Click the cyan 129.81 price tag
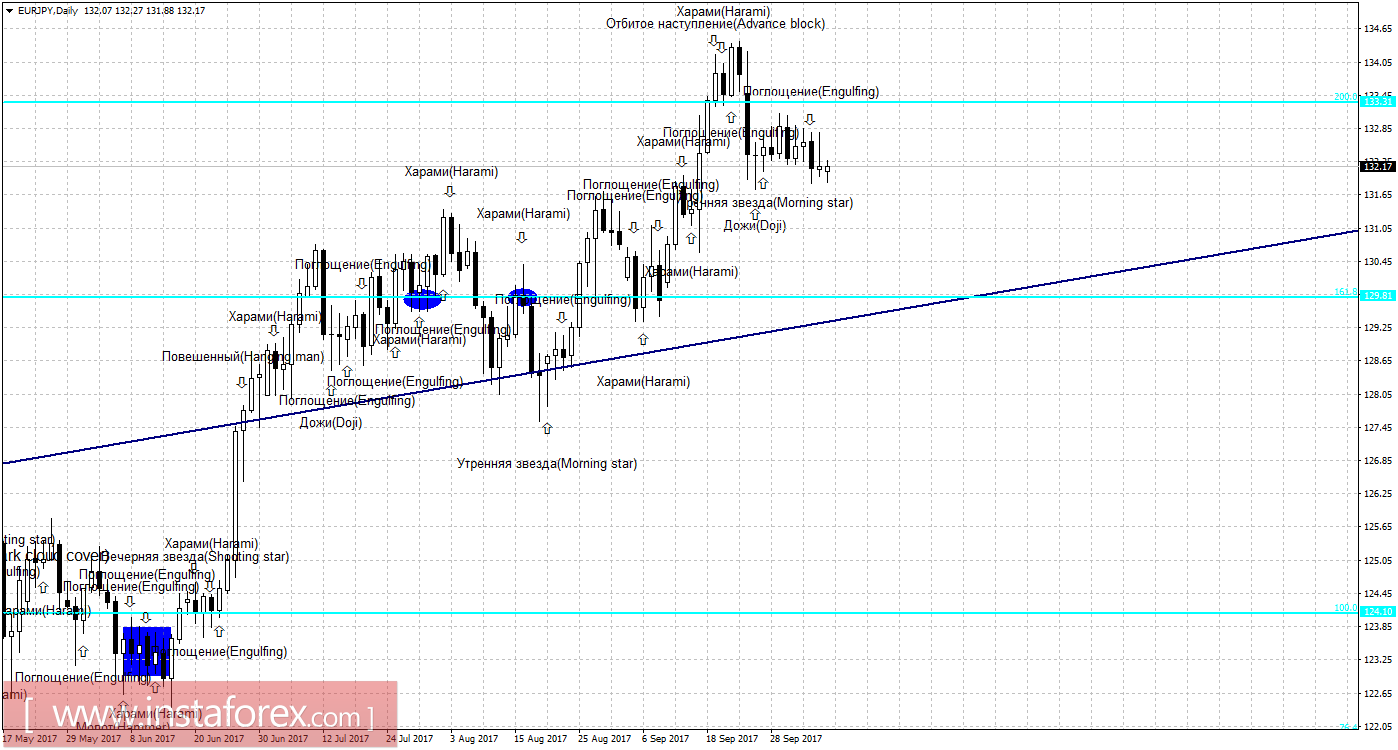1398x750 pixels. coord(1378,296)
